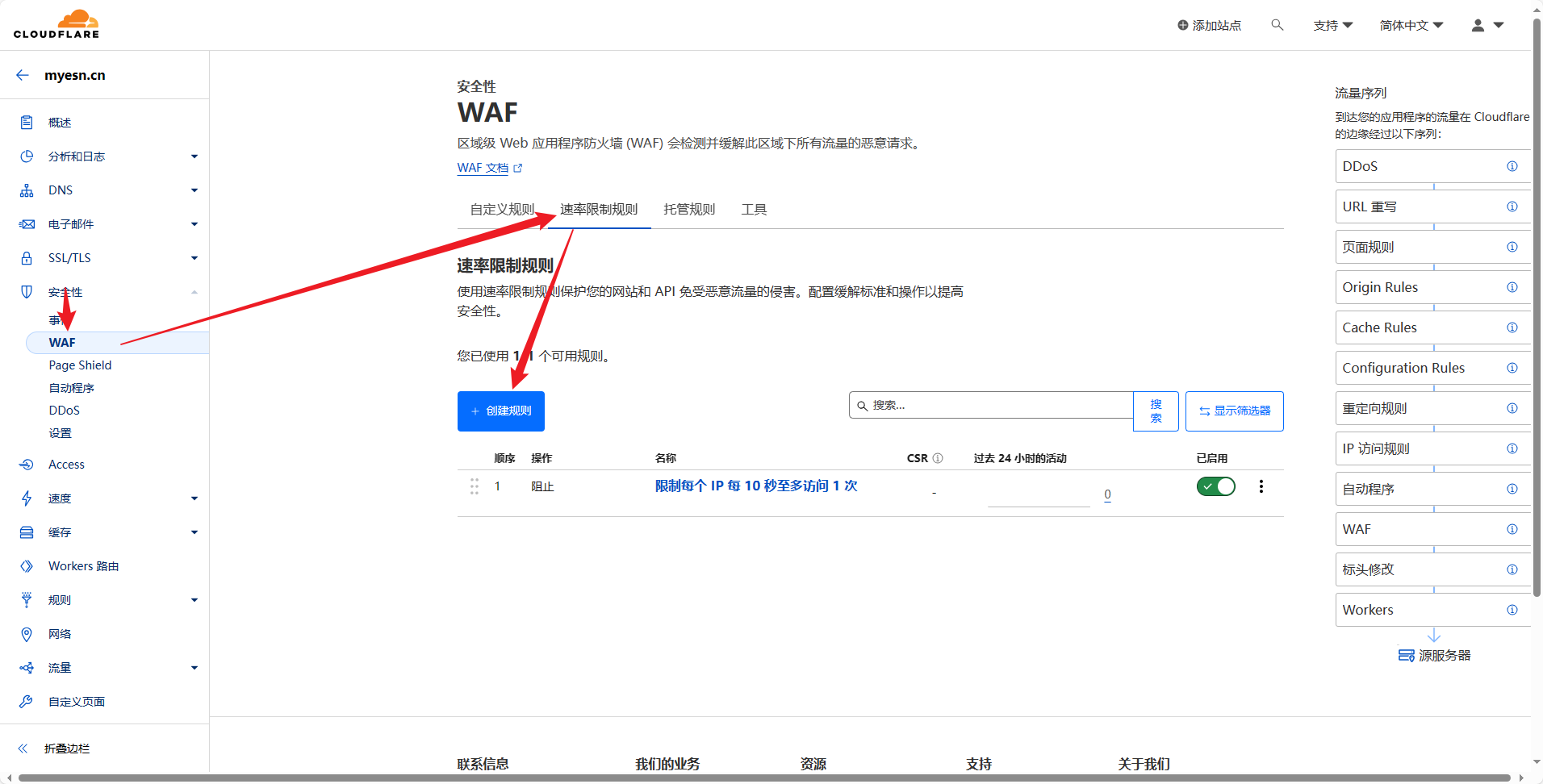Click the 显示筛选器 button
The height and width of the screenshot is (784, 1543).
coord(1234,411)
